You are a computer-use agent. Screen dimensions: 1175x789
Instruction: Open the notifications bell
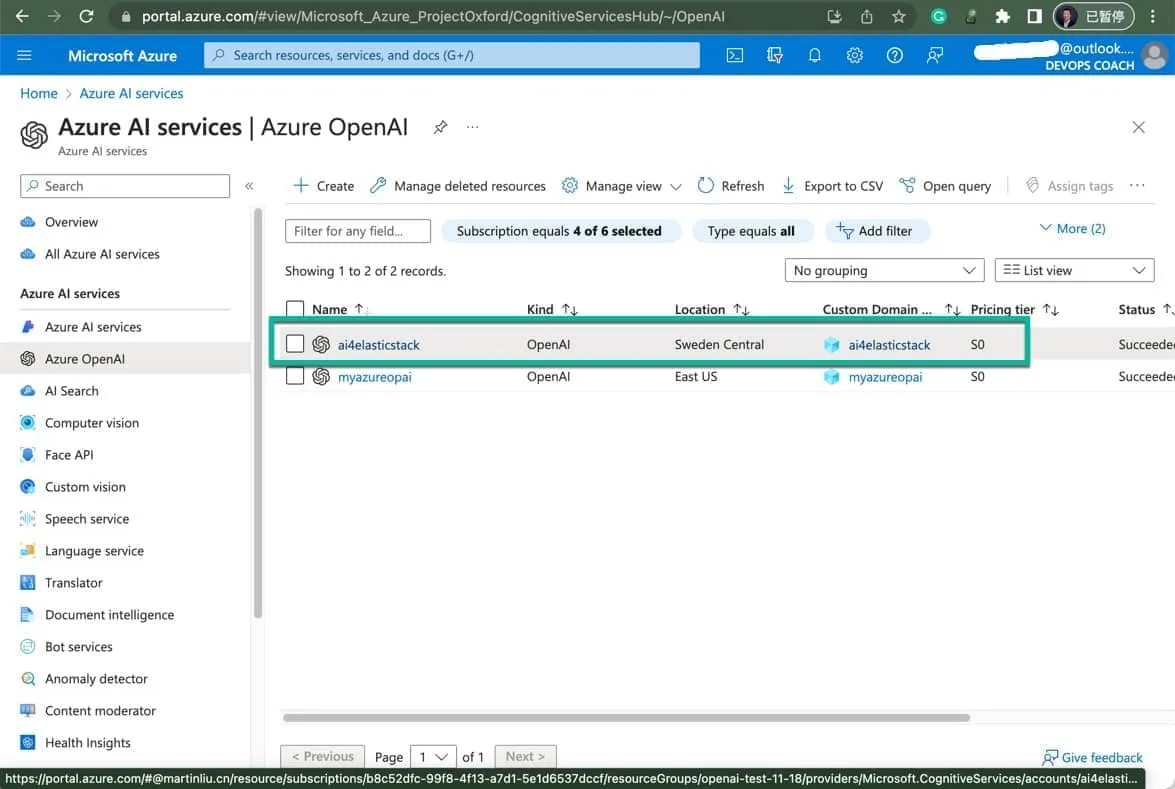pyautogui.click(x=814, y=56)
